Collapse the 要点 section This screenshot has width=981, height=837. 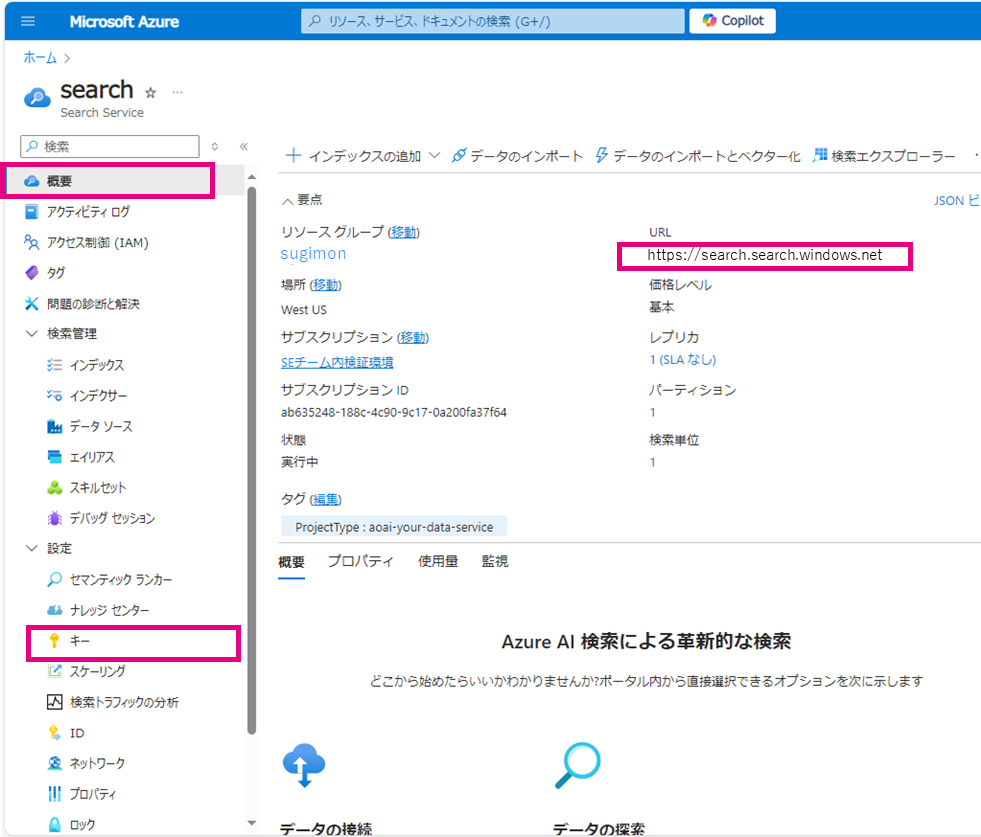click(x=287, y=201)
